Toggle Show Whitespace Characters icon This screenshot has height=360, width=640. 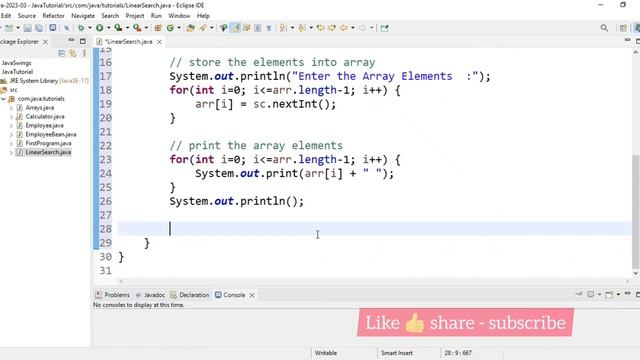[269, 28]
